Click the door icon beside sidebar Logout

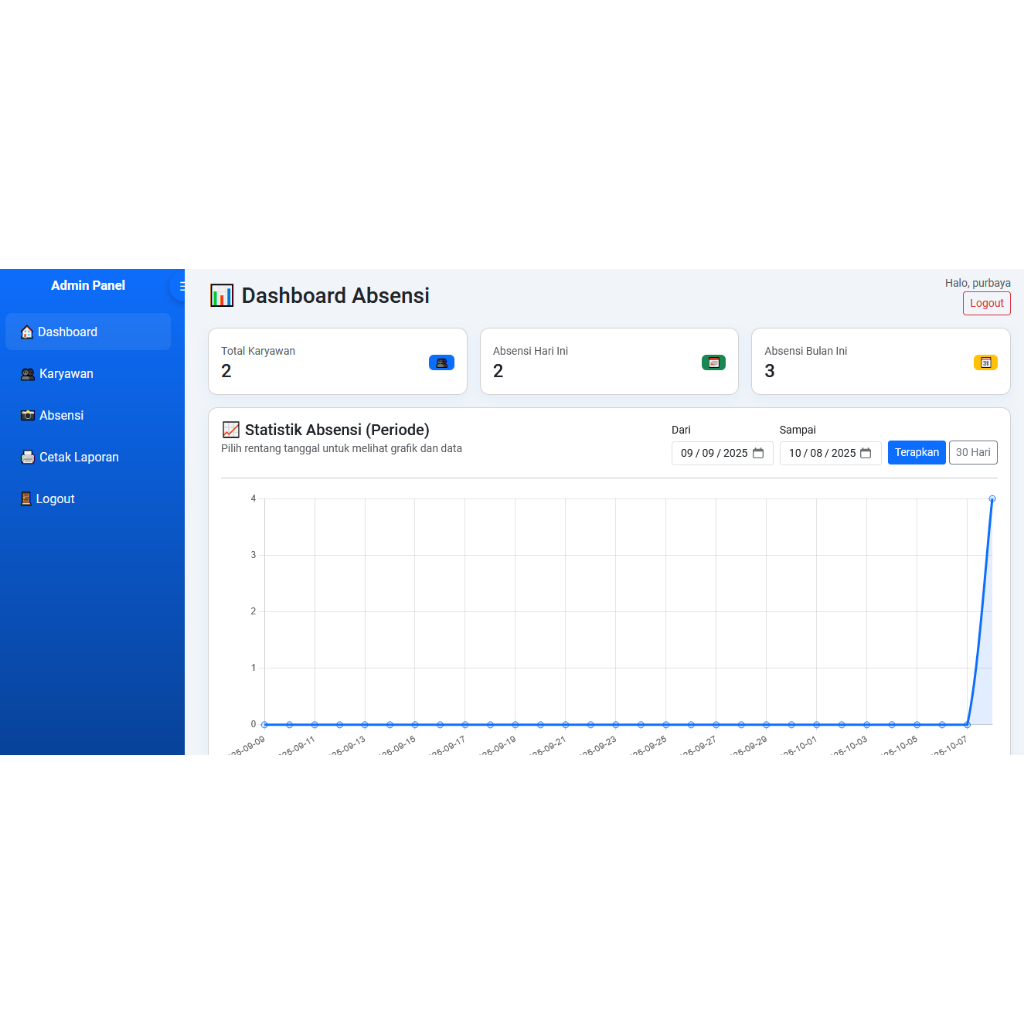pyautogui.click(x=26, y=499)
